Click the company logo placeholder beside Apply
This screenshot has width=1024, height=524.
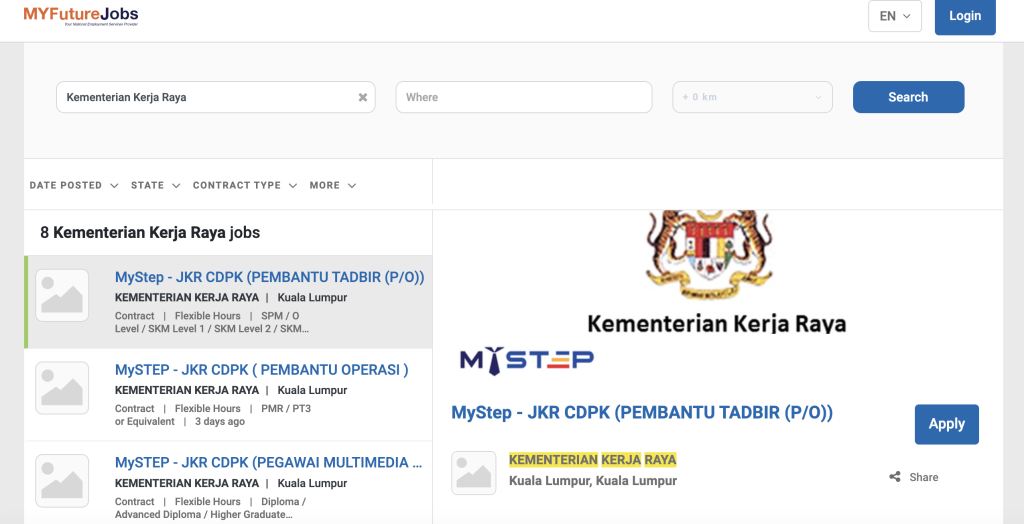click(x=474, y=473)
